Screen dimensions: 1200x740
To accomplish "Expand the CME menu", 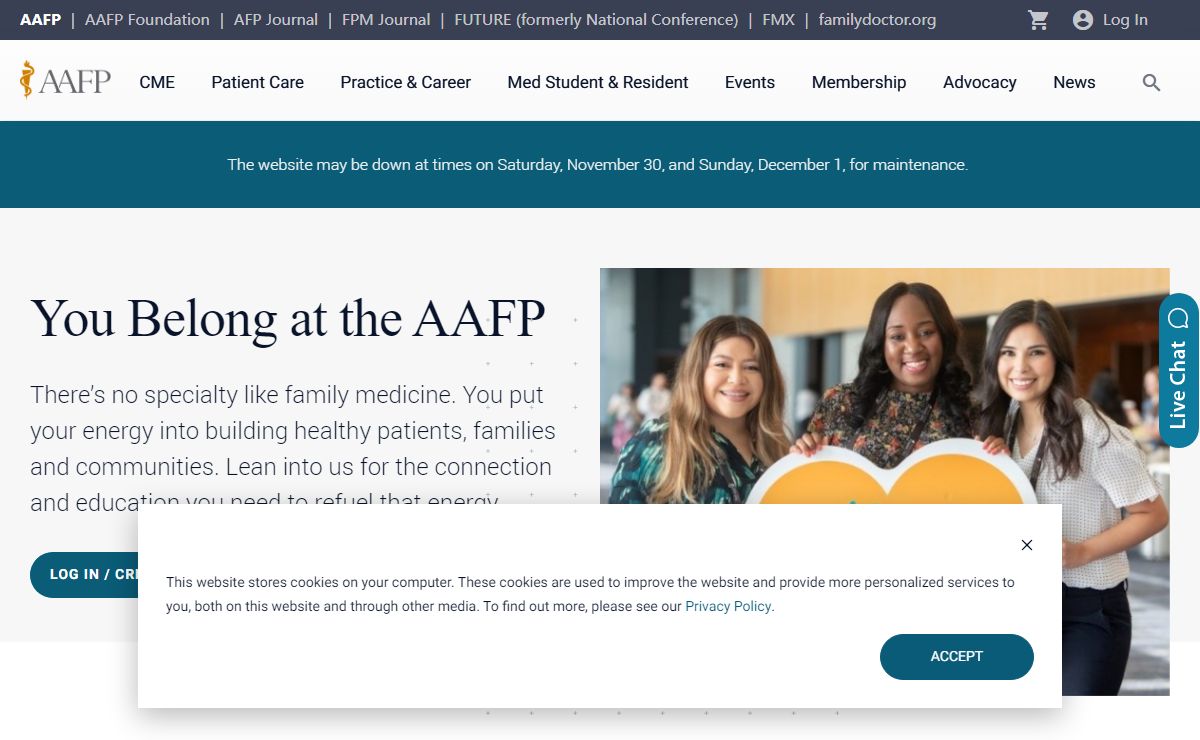I will pyautogui.click(x=157, y=82).
